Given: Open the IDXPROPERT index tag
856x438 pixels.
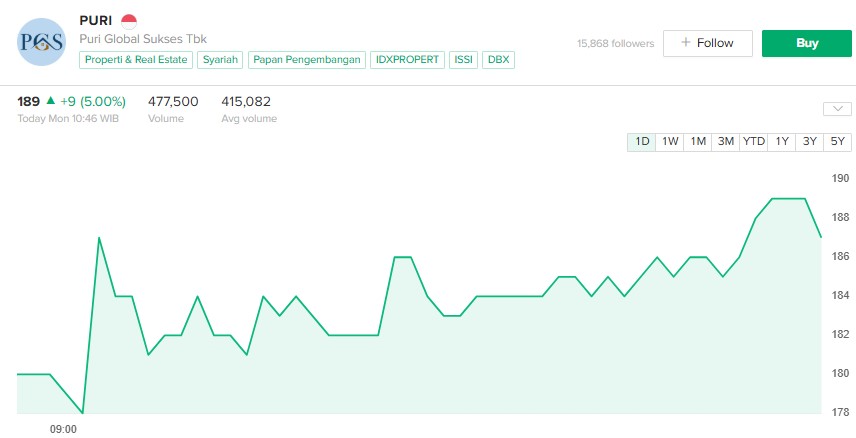Looking at the screenshot, I should point(407,60).
